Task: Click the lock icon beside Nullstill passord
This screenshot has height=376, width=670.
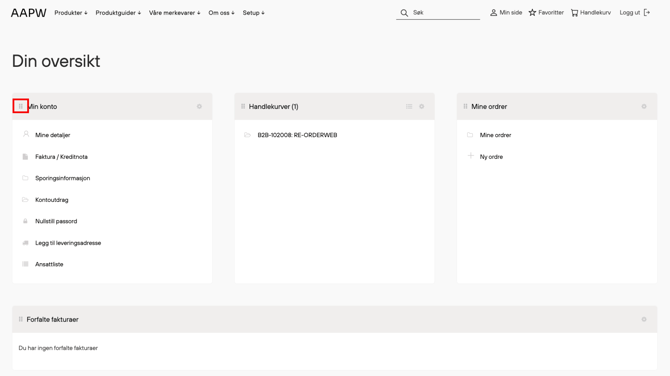Action: click(x=25, y=221)
